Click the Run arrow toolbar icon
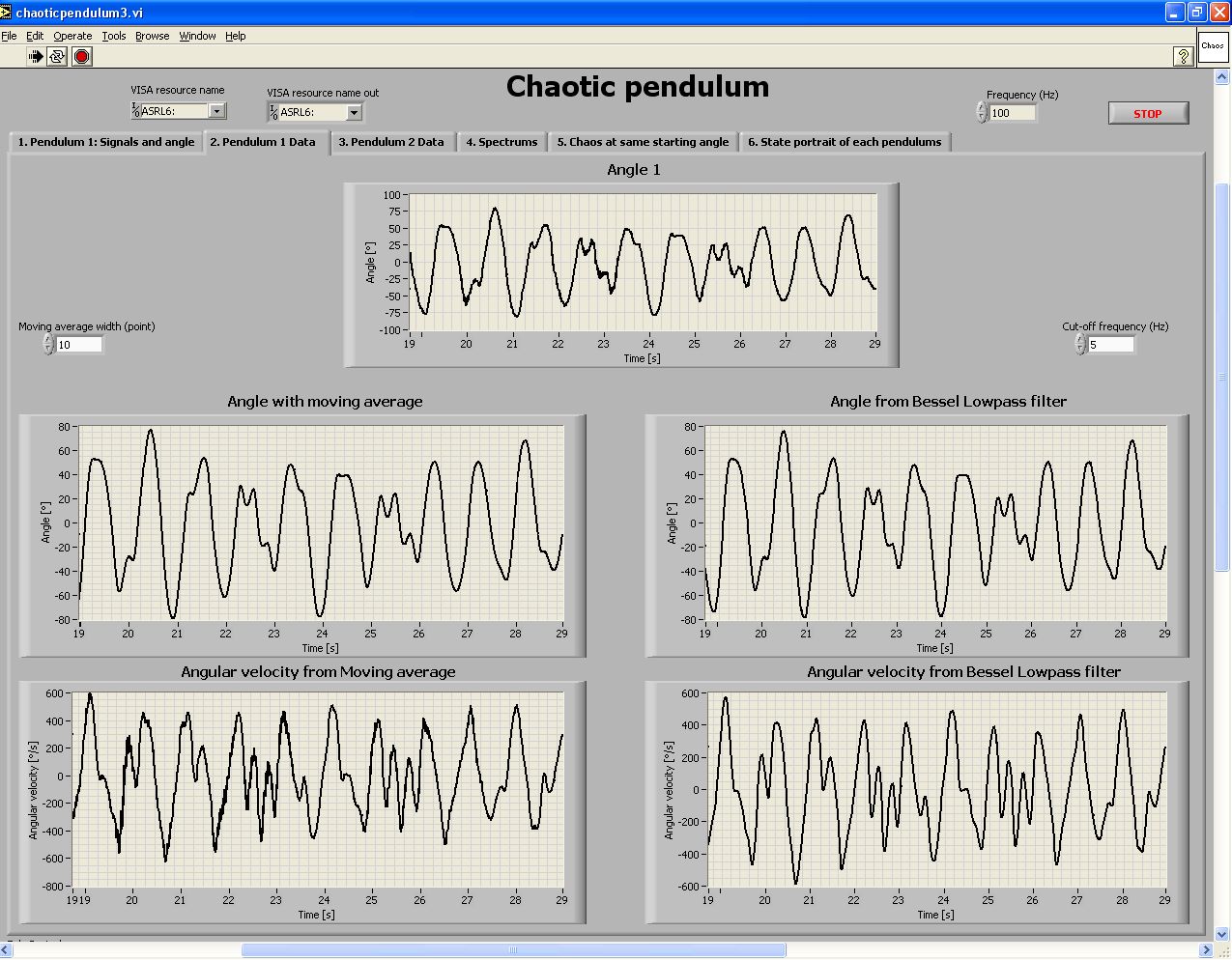Image resolution: width=1232 pixels, height=960 pixels. coord(35,57)
